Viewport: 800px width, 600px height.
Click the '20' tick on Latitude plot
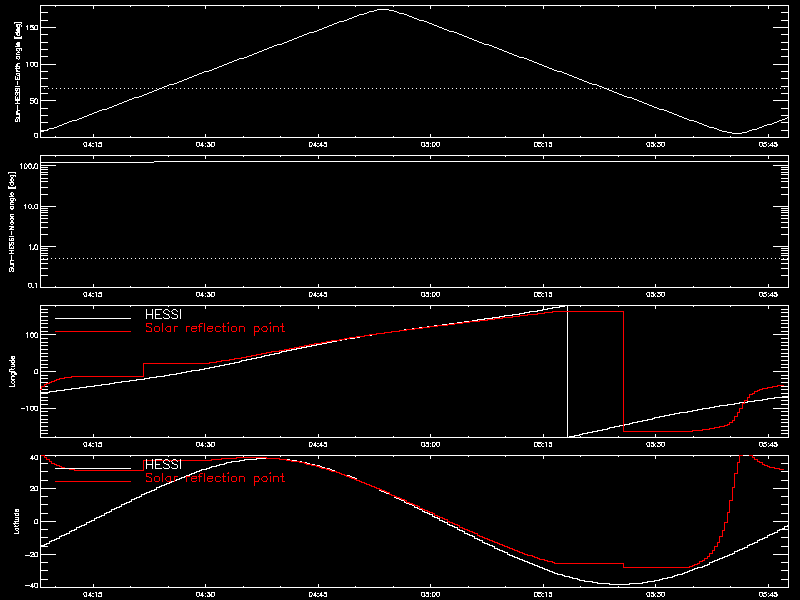coord(33,489)
